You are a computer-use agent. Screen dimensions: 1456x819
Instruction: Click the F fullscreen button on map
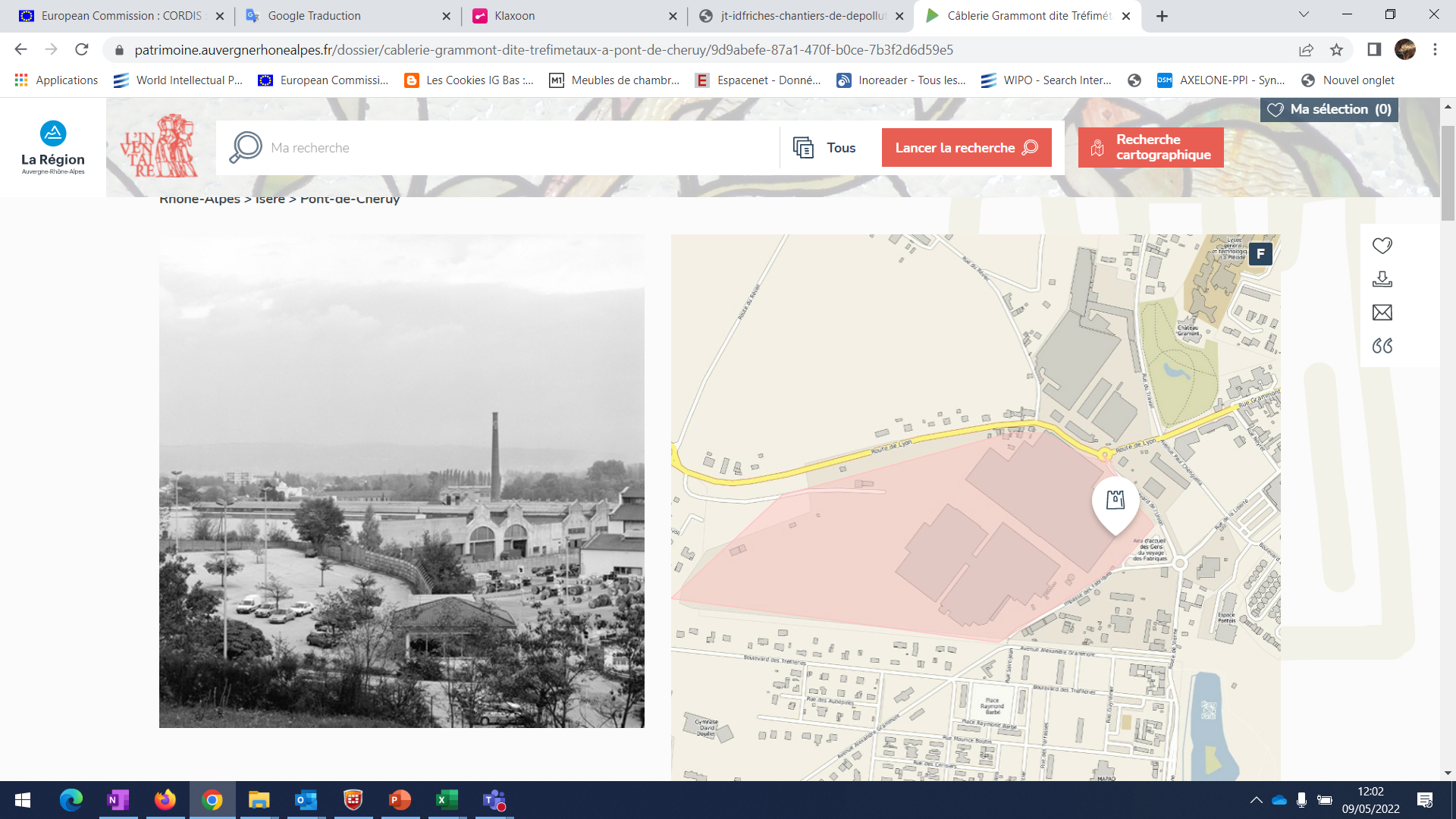point(1260,254)
